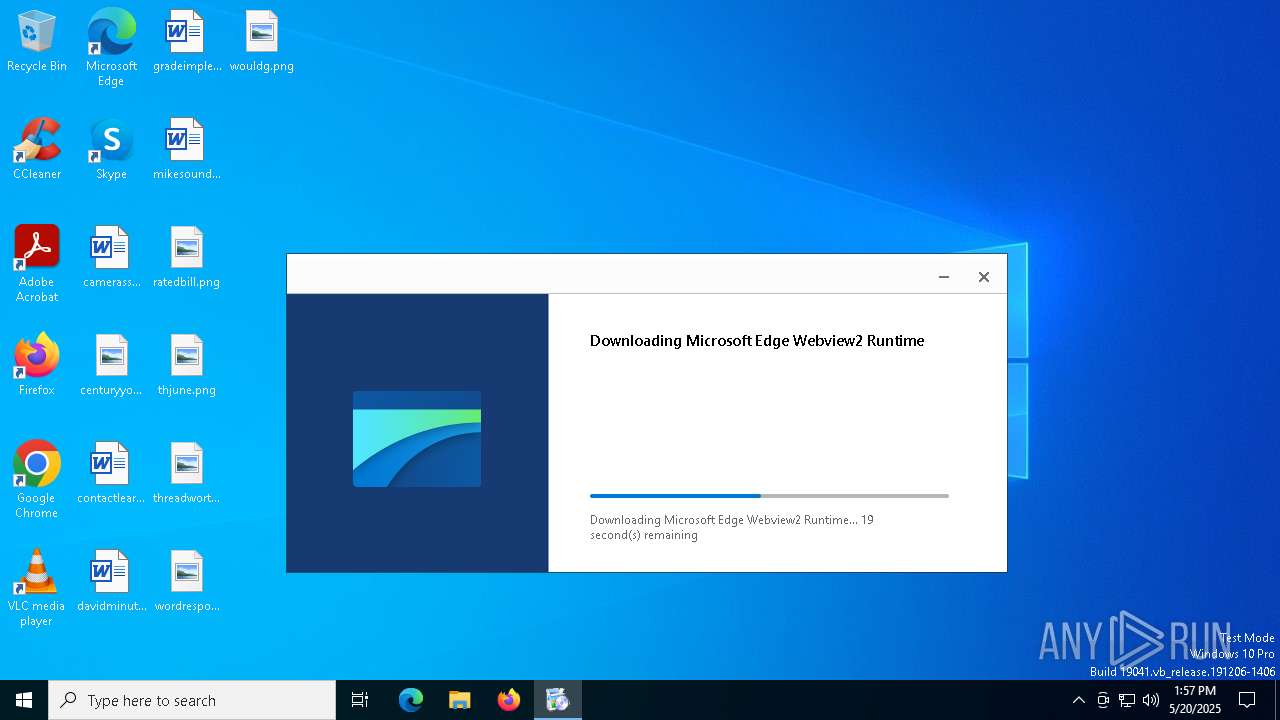Image resolution: width=1280 pixels, height=720 pixels.
Task: Select the thjune.png image file
Action: click(187, 365)
